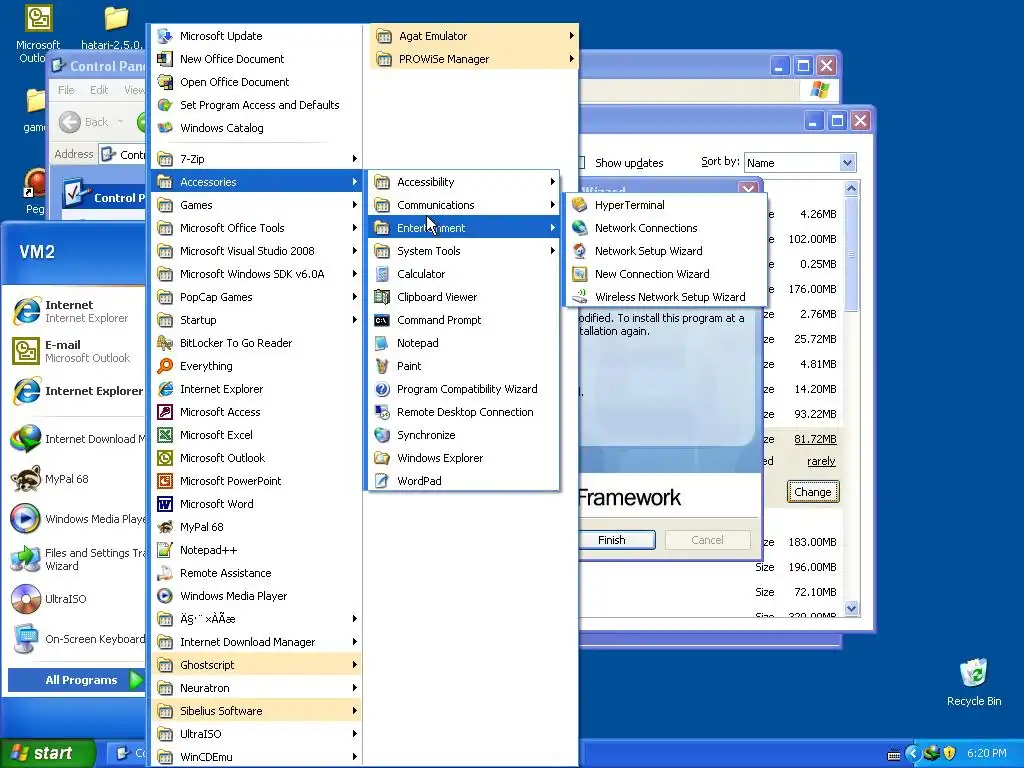Click scroll-up arrow in programs list
Viewport: 1024px width, 768px height.
tap(851, 189)
